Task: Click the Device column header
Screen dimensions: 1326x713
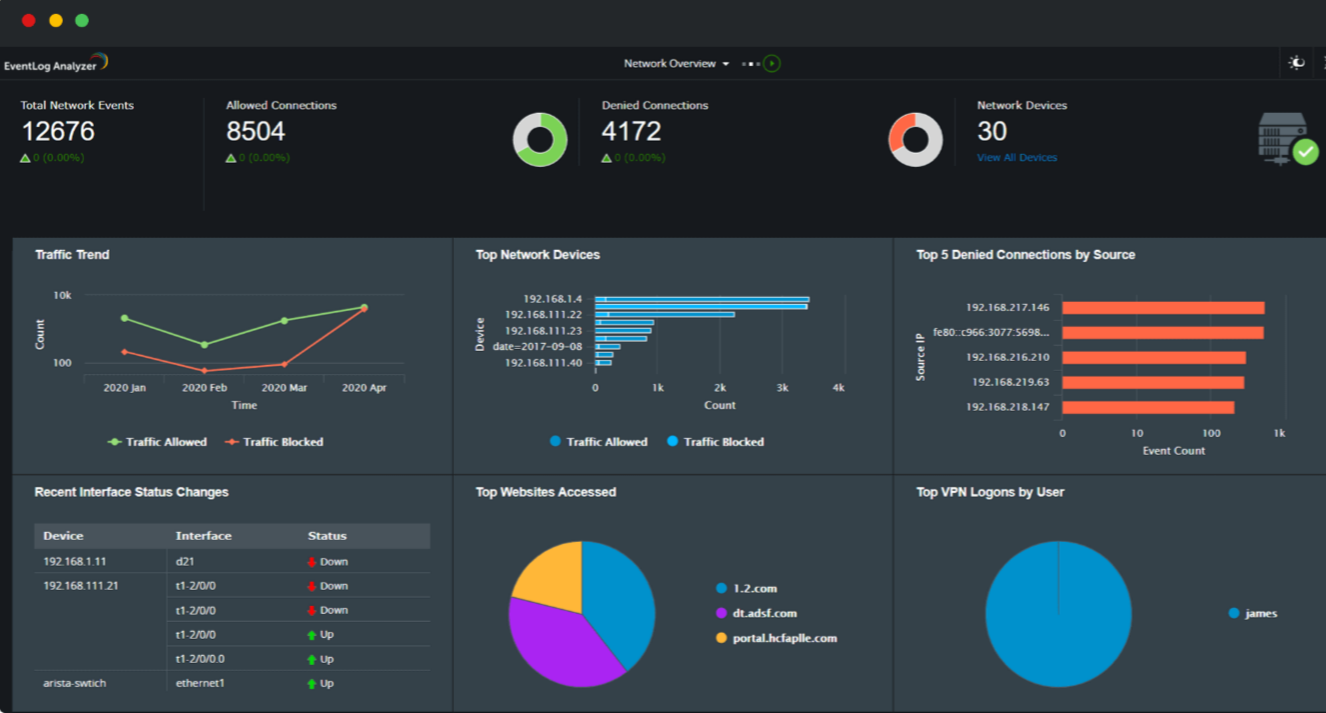Action: 63,536
